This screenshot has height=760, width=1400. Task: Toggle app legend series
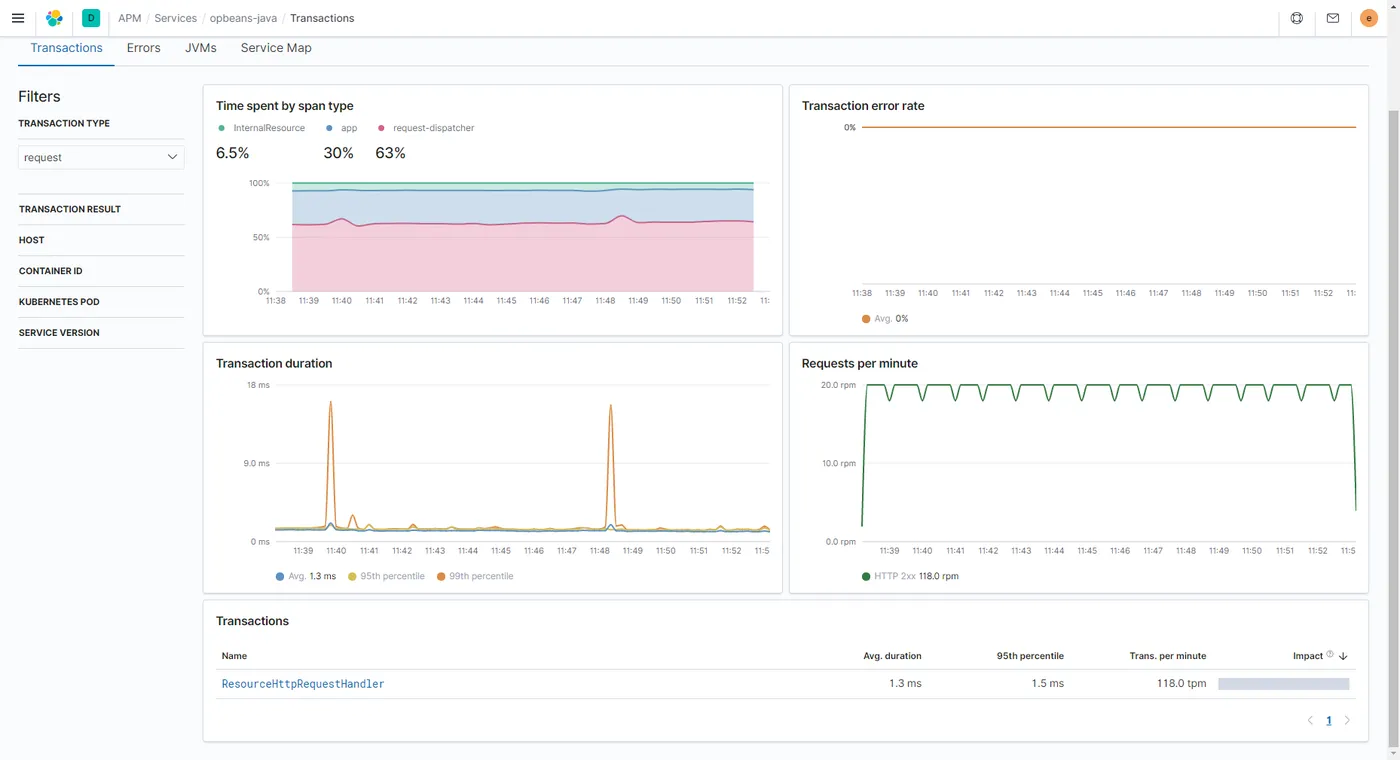pyautogui.click(x=342, y=128)
